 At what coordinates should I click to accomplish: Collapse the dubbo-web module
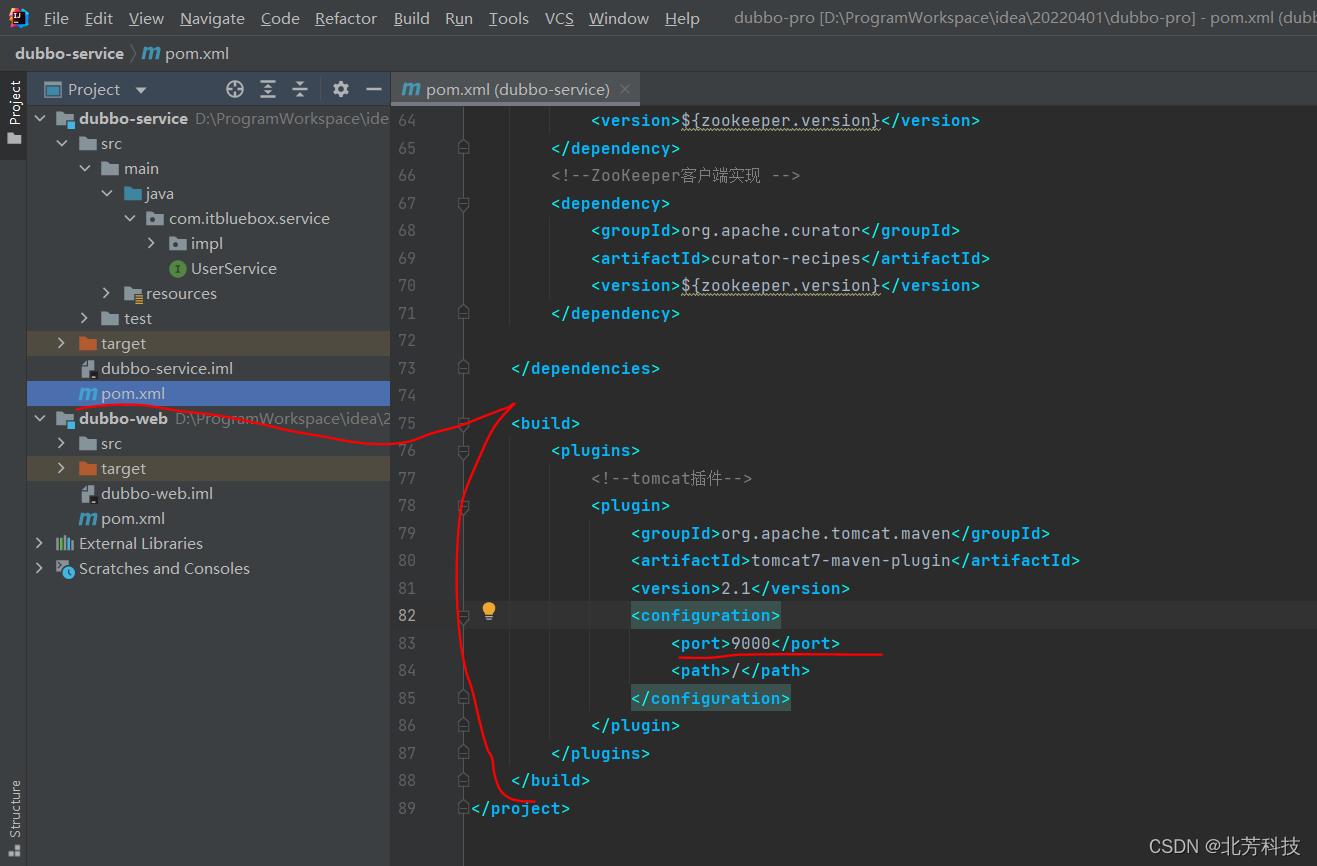tap(40, 418)
